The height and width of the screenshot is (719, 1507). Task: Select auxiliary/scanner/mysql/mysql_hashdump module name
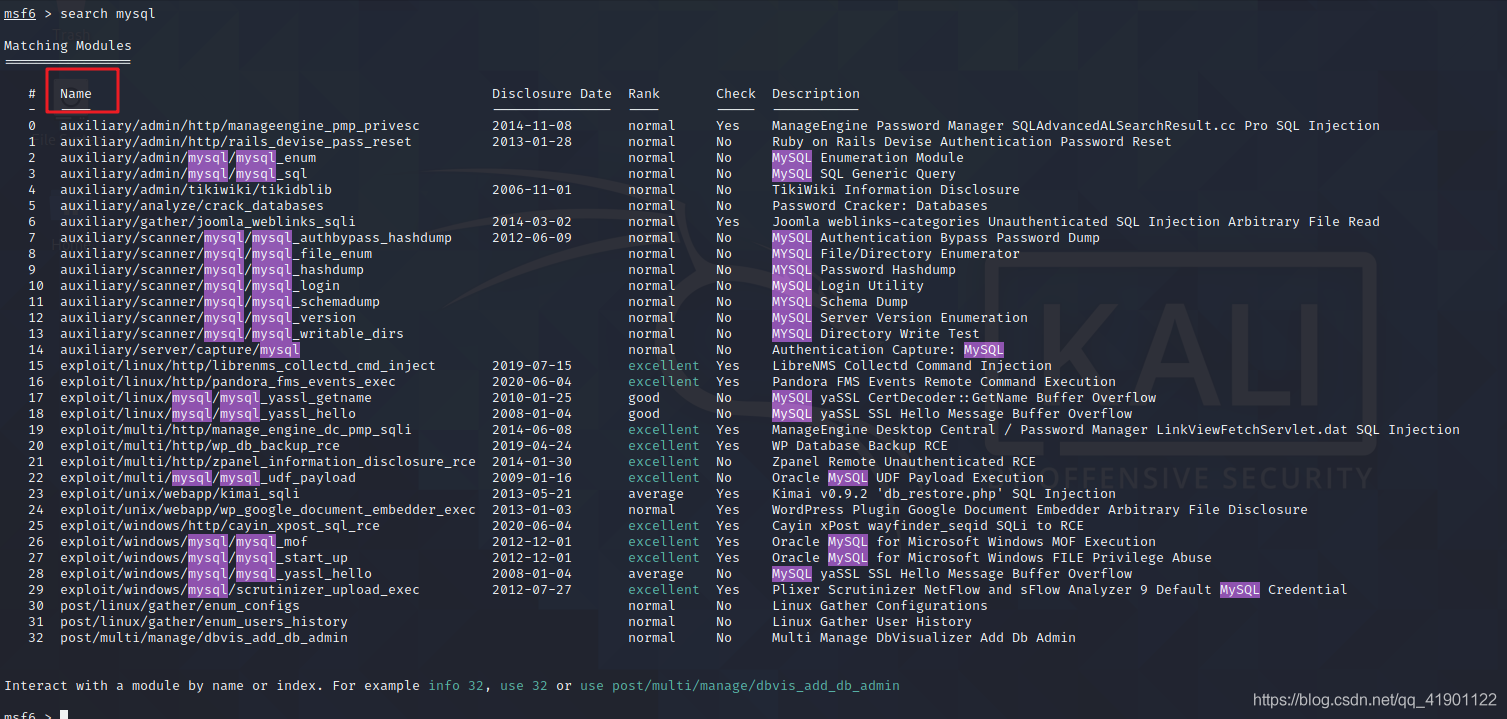(x=212, y=270)
